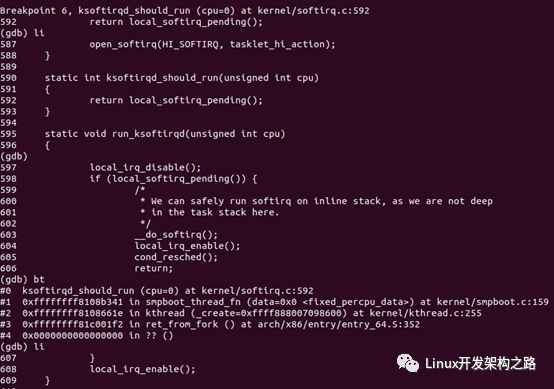Image resolution: width=554 pixels, height=389 pixels.
Task: Click the __do_softirq() call at line 603
Action: point(176,235)
